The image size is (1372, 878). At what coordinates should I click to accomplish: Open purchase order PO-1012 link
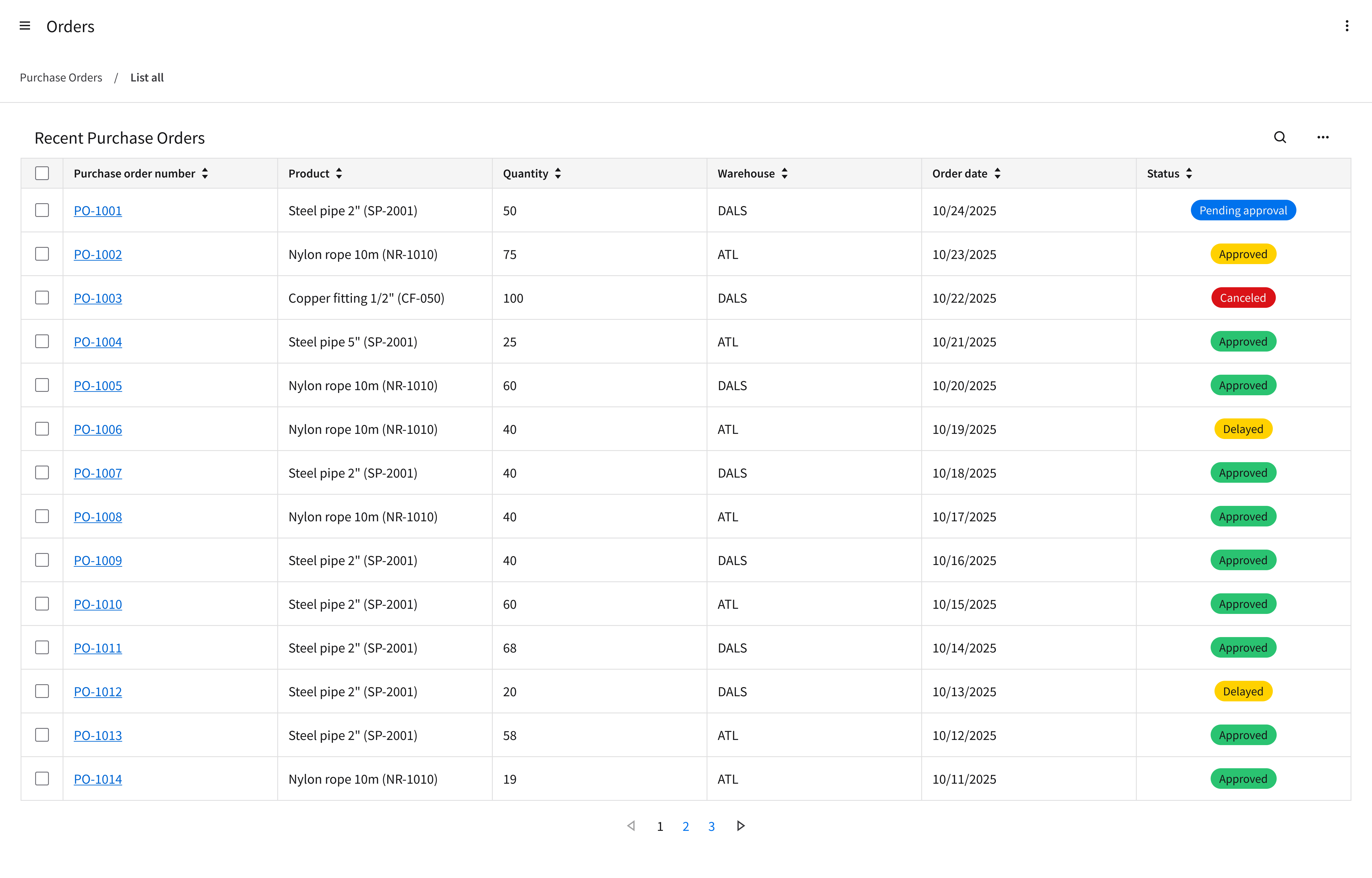(x=97, y=692)
